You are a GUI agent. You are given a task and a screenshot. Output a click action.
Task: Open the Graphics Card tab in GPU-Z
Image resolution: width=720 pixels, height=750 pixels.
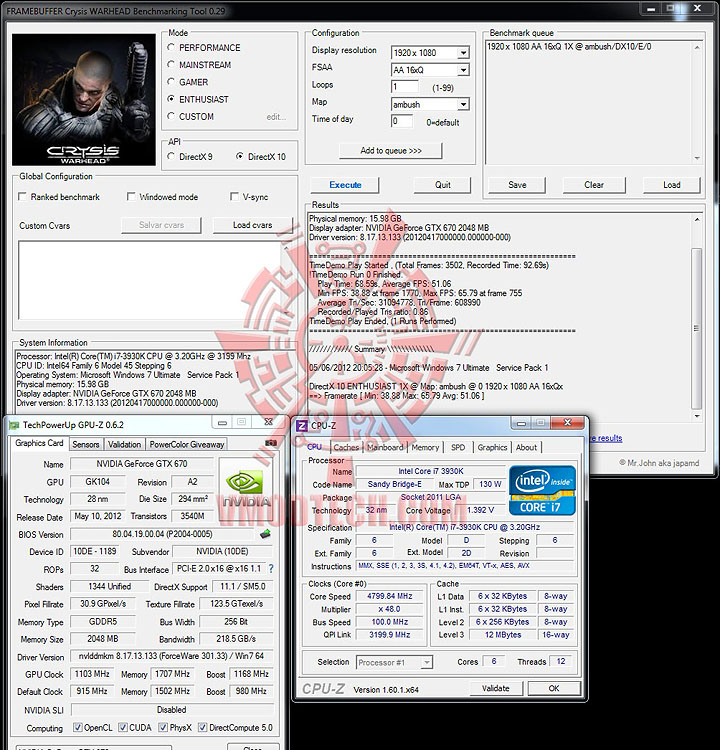[x=39, y=443]
